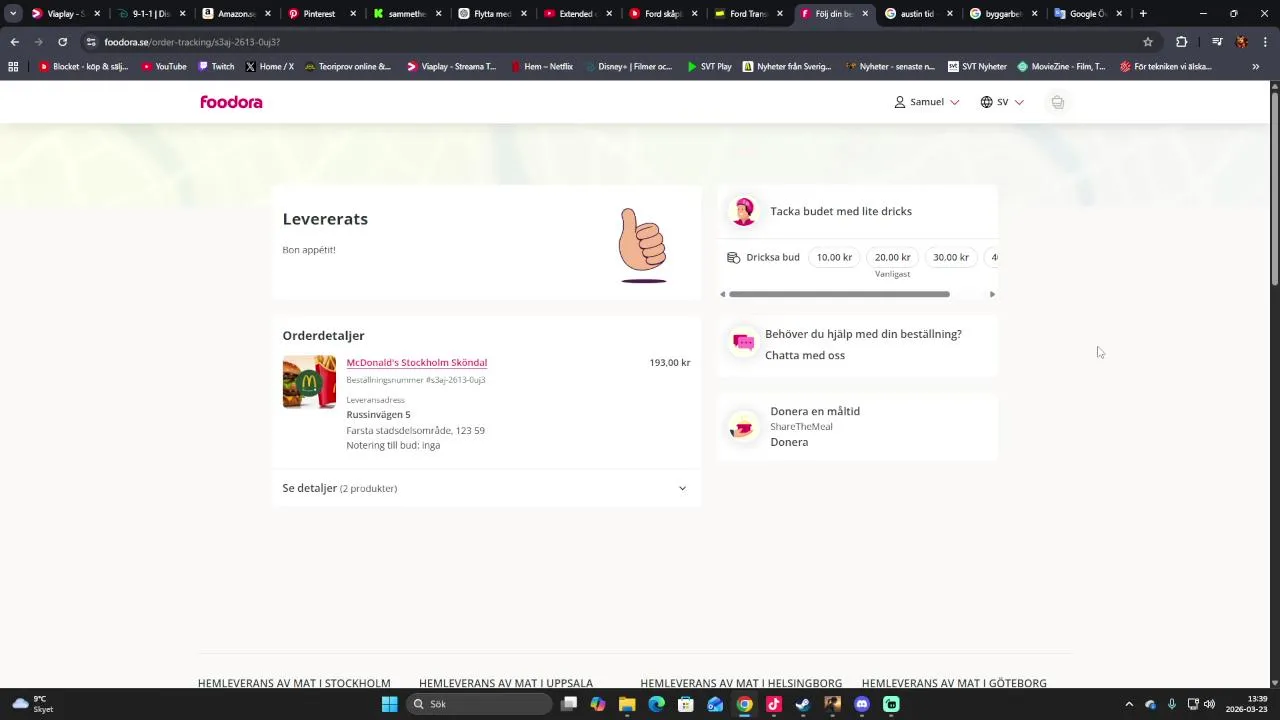
Task: Open McDonald's Stockholm Sköndal link
Action: (x=417, y=363)
